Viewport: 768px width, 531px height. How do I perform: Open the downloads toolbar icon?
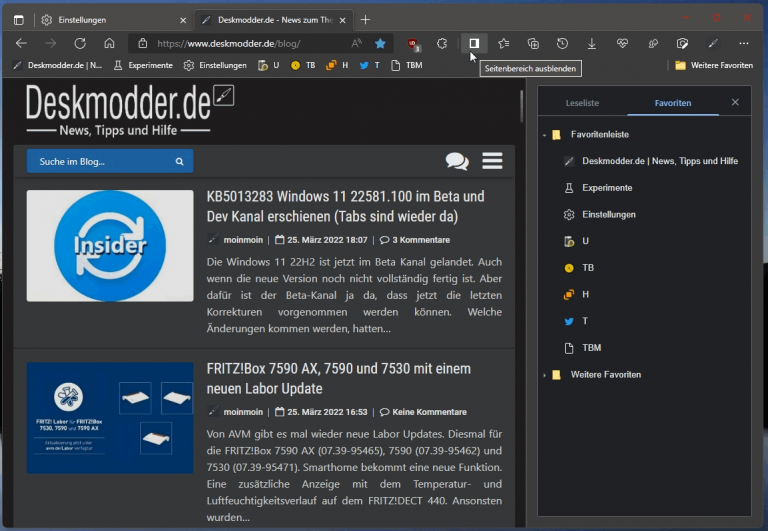(592, 44)
